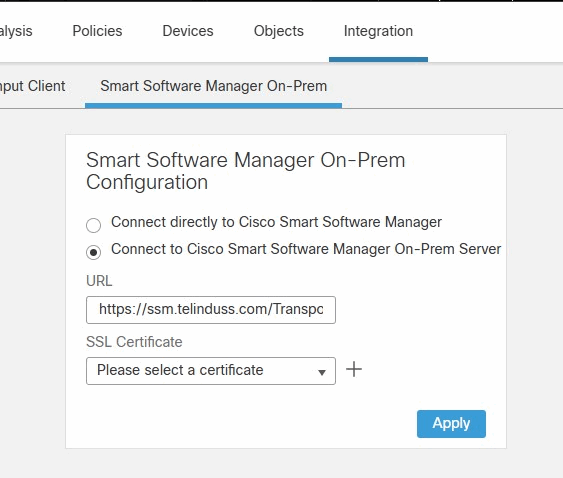Click the On-Prem Configuration panel heading
This screenshot has height=478, width=563.
(x=246, y=171)
